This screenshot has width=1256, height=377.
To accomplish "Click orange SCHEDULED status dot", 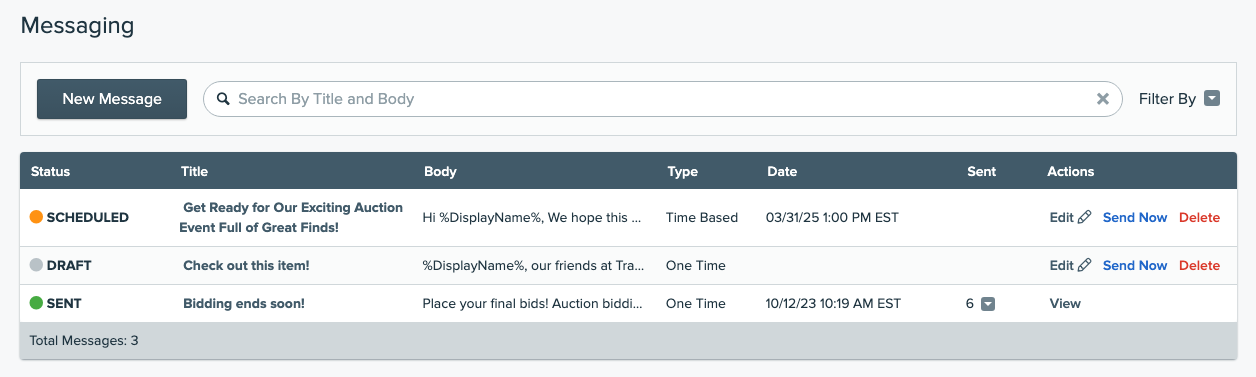I will (37, 217).
